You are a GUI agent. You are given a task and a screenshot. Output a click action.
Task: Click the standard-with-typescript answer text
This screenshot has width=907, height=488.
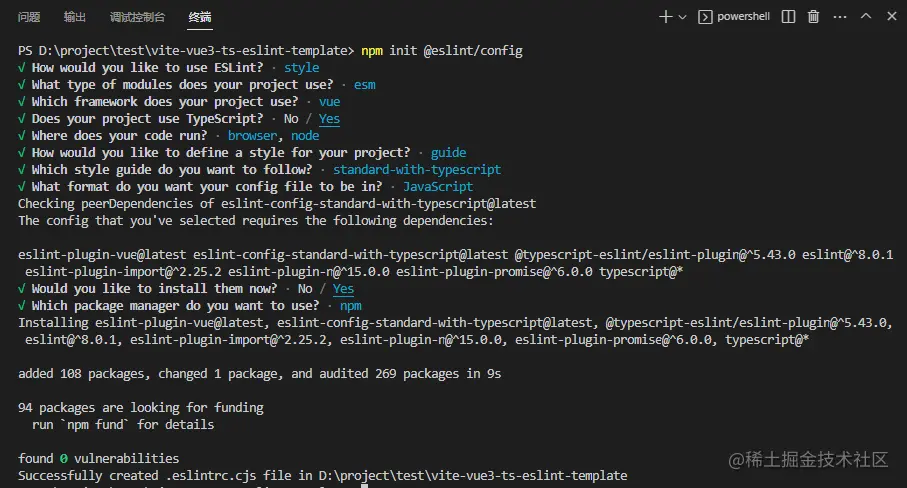click(416, 169)
